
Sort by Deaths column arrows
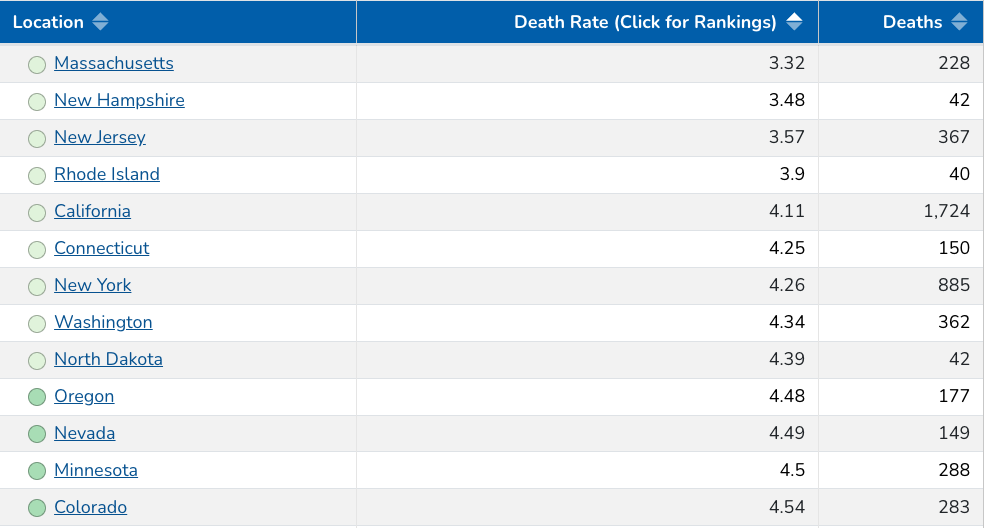coord(959,22)
